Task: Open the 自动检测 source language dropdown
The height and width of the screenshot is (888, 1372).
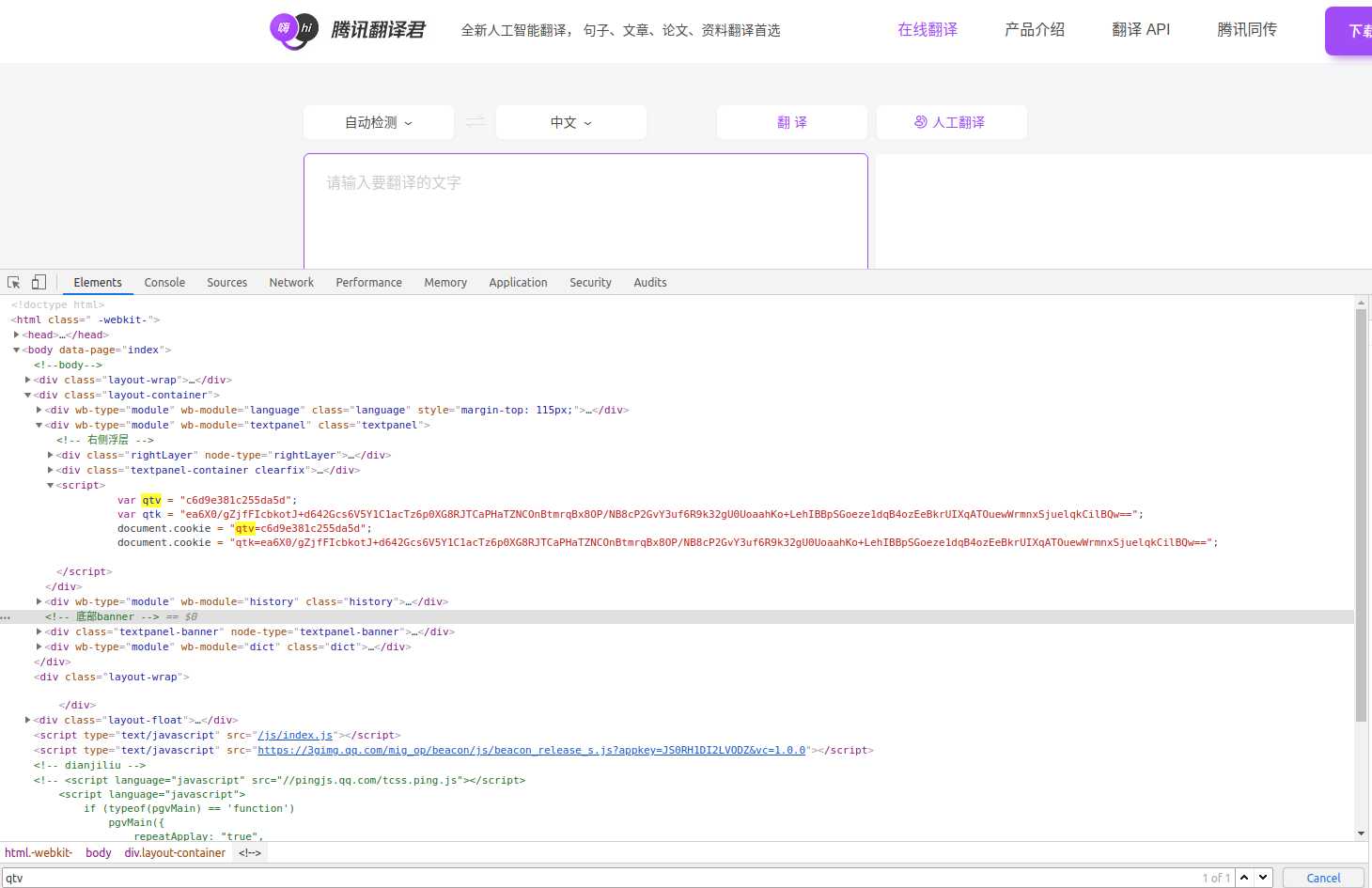Action: [x=379, y=122]
